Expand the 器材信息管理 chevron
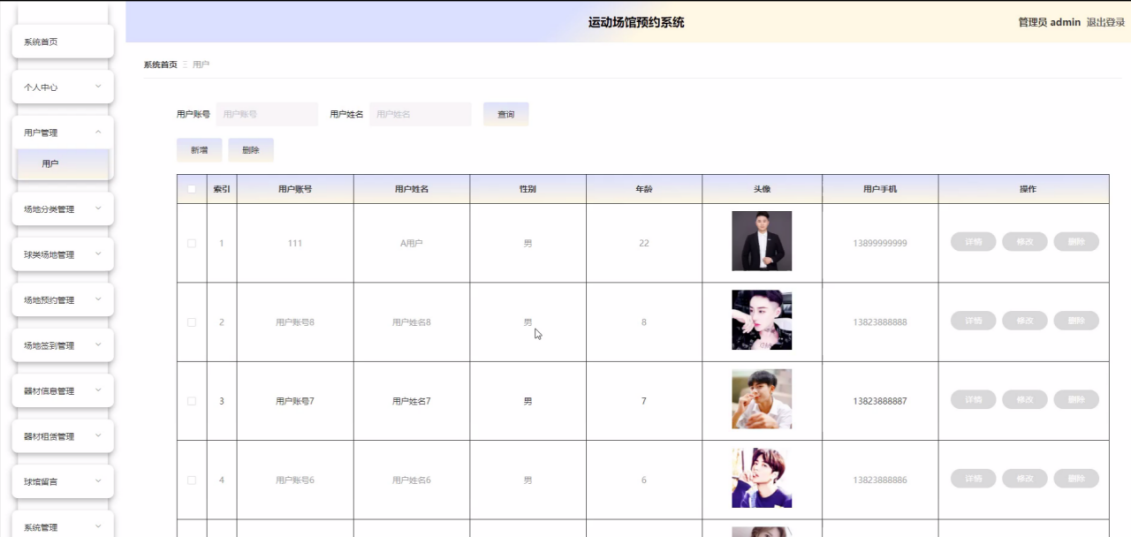Screen dimensions: 1131x538 (x=99, y=391)
